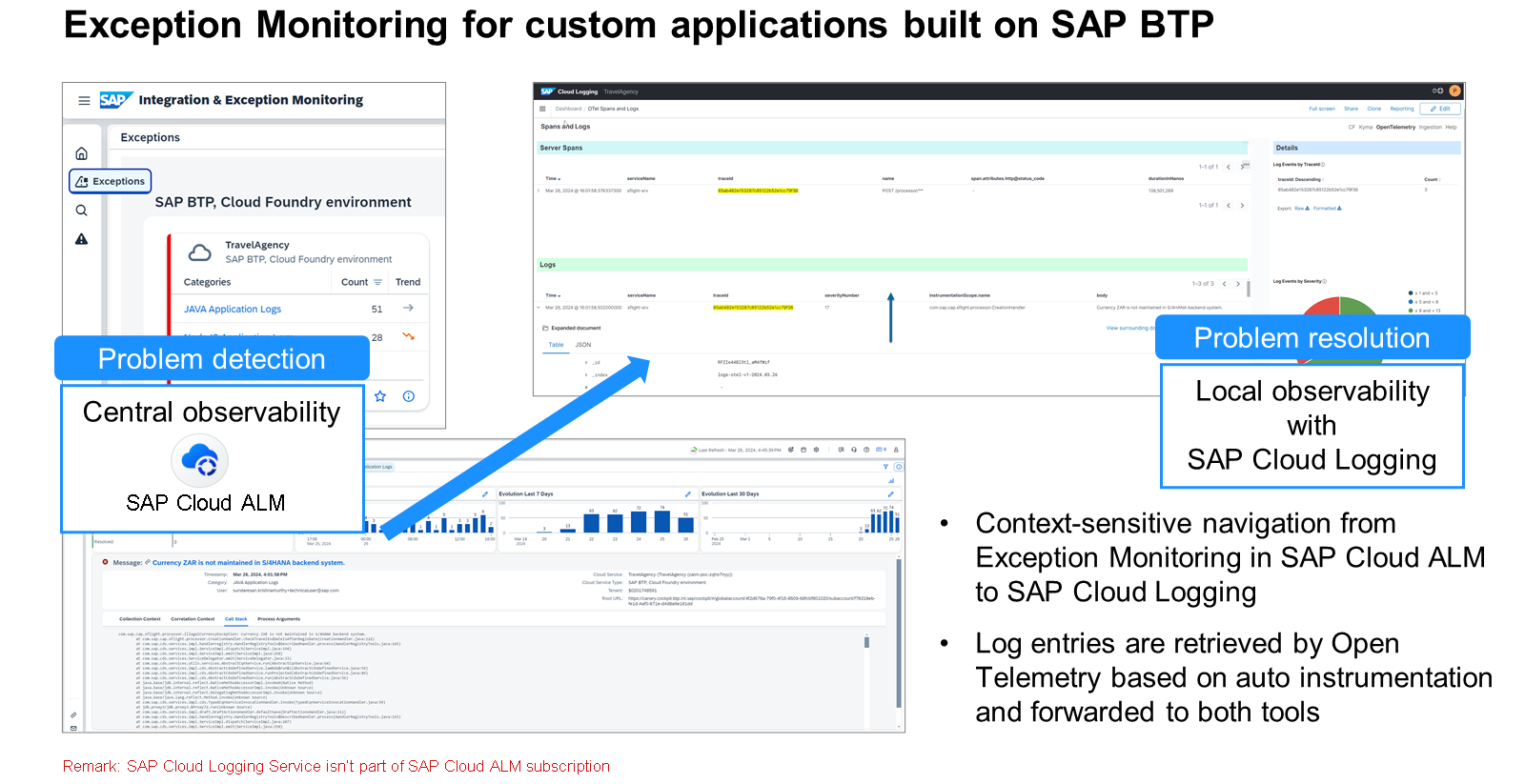Expand the Server Spans row dated Mar 26

click(539, 191)
